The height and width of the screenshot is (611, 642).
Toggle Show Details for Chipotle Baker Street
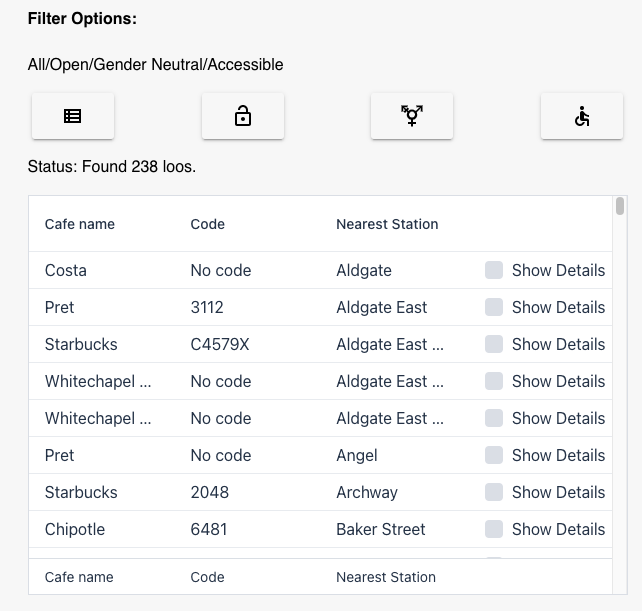(494, 529)
